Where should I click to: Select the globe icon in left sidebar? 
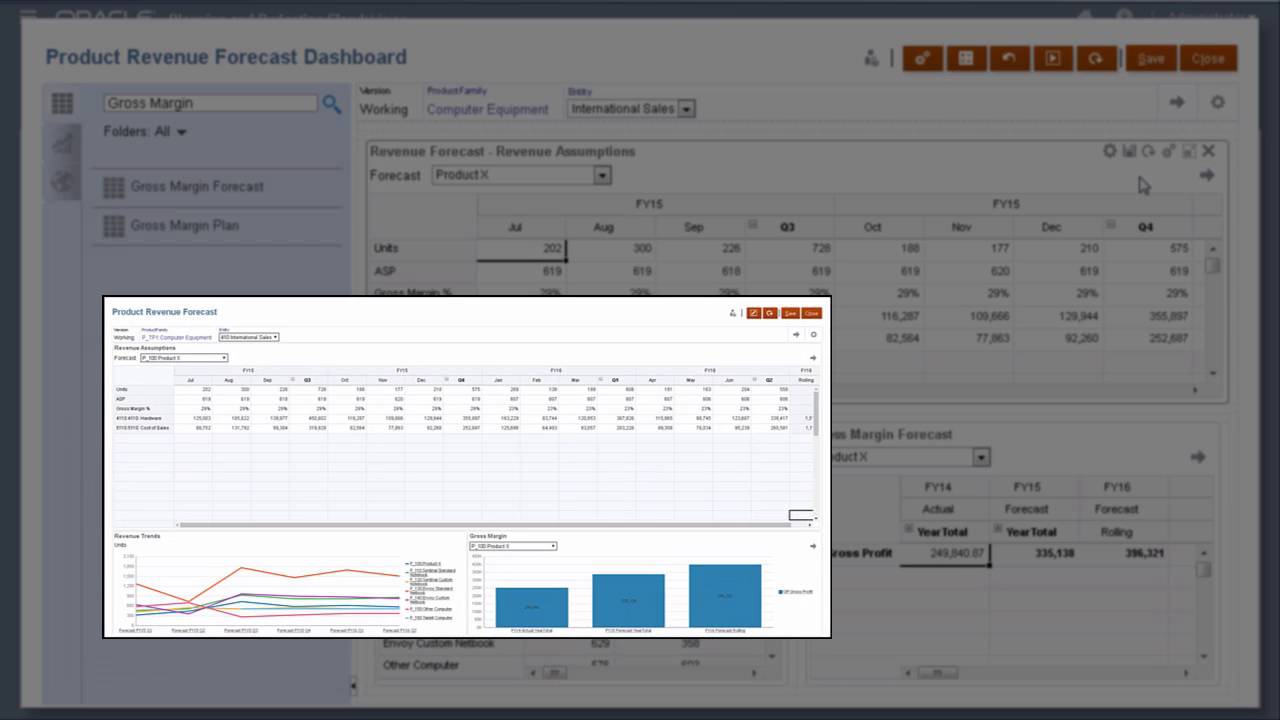click(x=62, y=181)
